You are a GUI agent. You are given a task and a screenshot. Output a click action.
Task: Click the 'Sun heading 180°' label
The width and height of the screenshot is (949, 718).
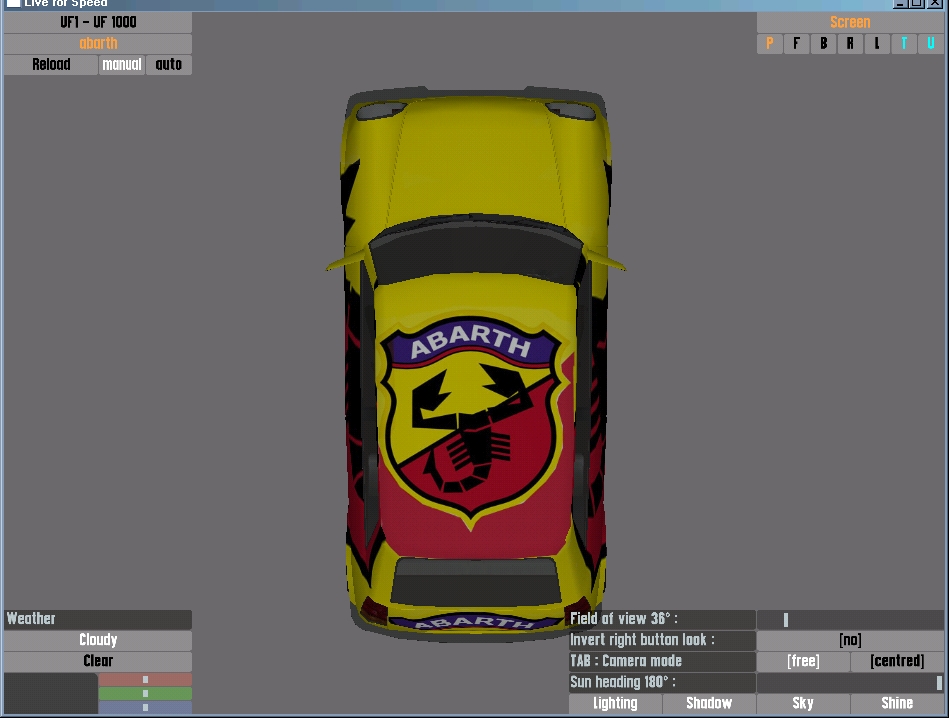click(x=662, y=682)
